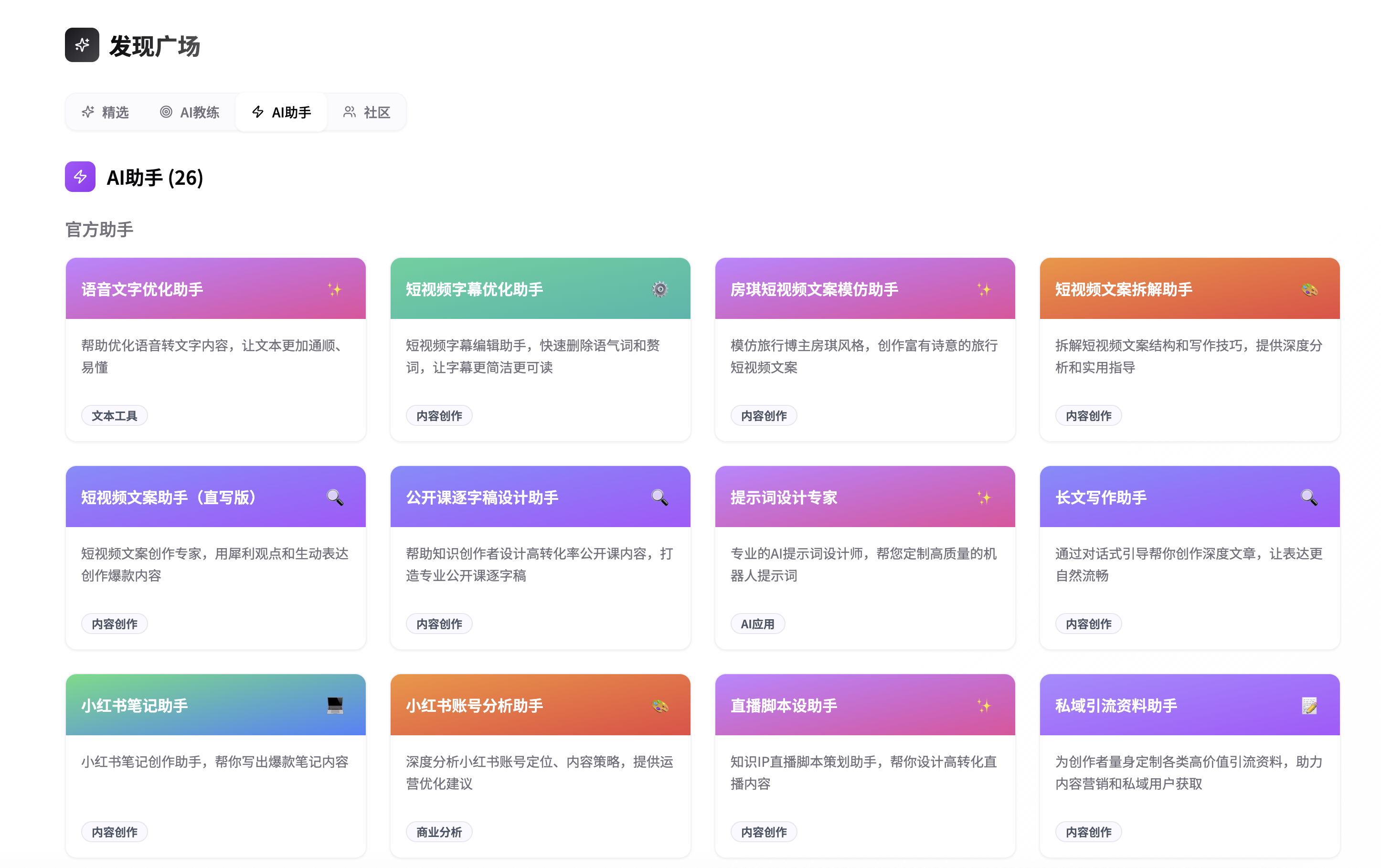Click the 文本工具 tag on first card

coord(114,416)
